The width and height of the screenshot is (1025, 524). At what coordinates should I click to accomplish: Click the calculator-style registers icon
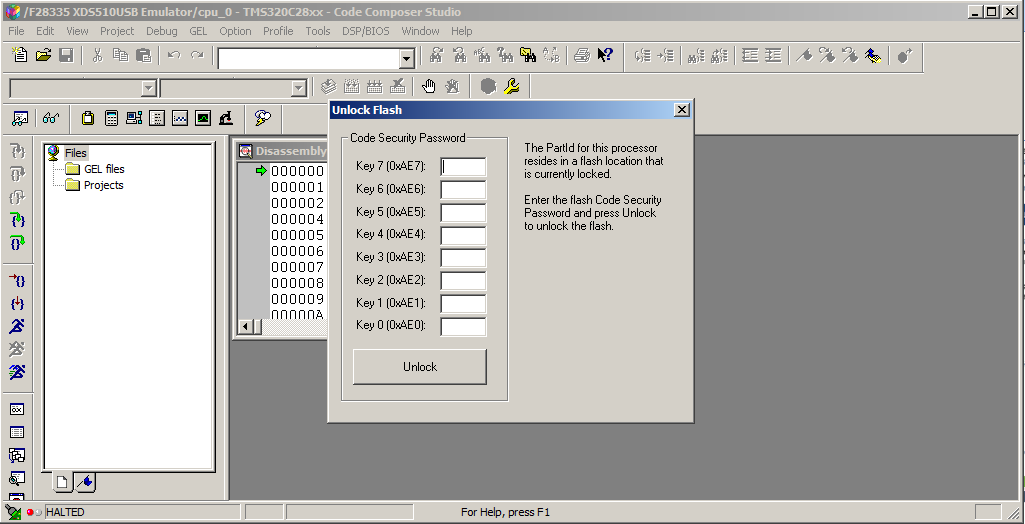pyautogui.click(x=111, y=118)
